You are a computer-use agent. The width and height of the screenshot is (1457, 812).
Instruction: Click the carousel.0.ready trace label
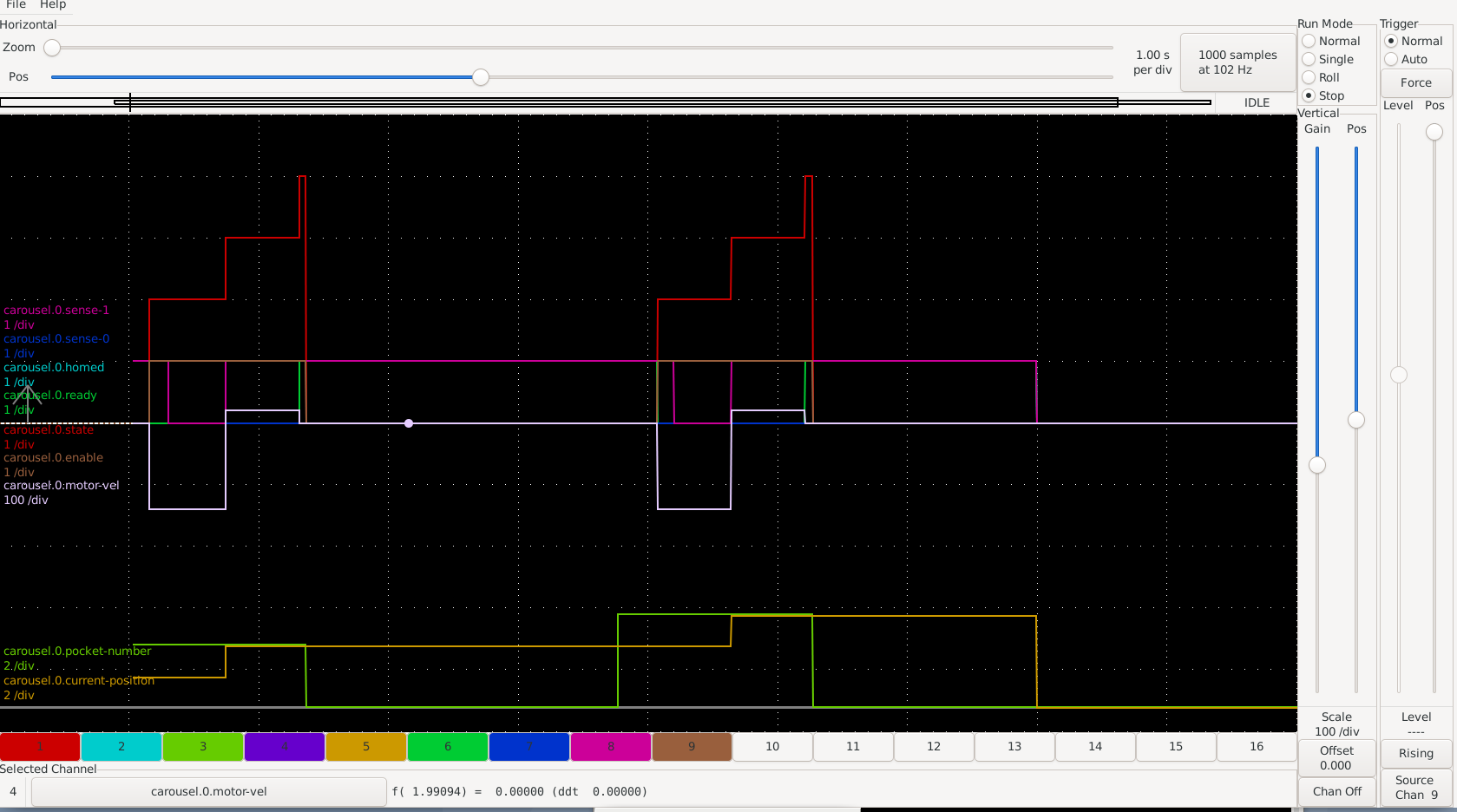50,395
